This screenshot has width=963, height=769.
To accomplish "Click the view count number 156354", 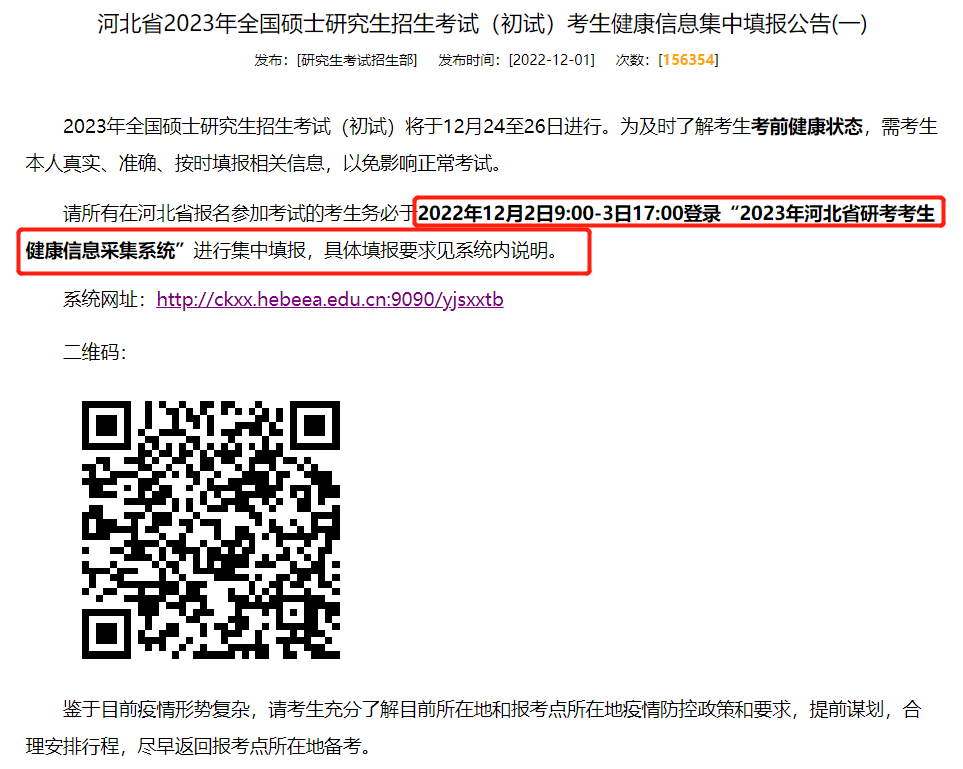I will point(688,60).
